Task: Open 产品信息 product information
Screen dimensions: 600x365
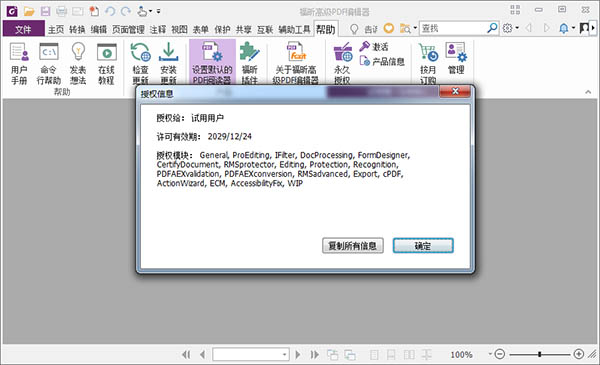Action: 382,61
